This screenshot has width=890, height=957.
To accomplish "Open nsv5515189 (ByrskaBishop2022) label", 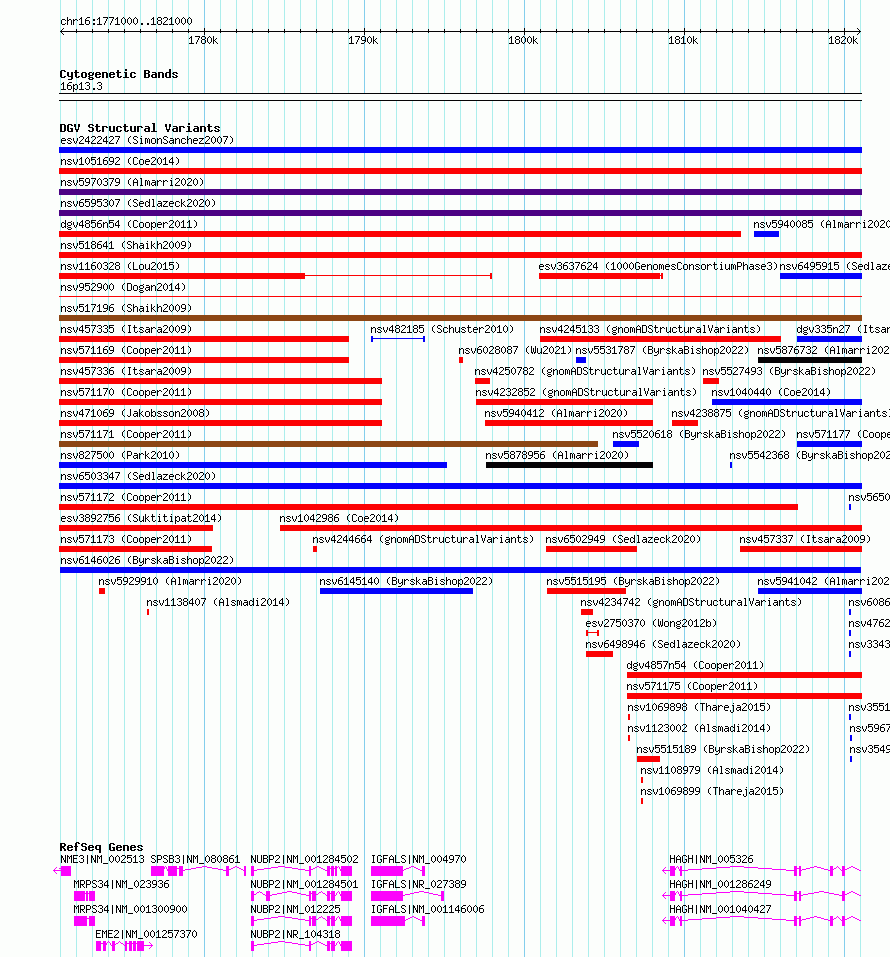I will click(723, 749).
